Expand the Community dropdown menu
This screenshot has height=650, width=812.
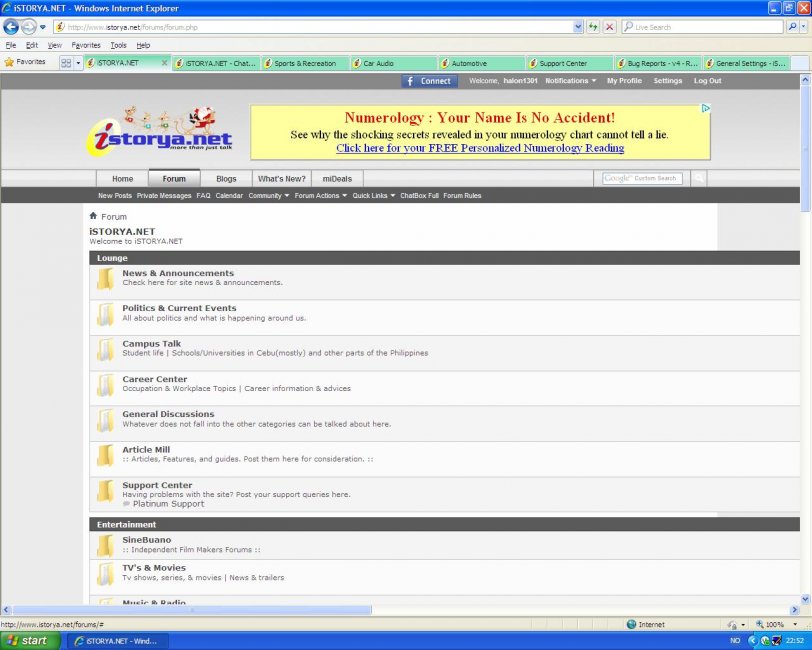point(268,196)
